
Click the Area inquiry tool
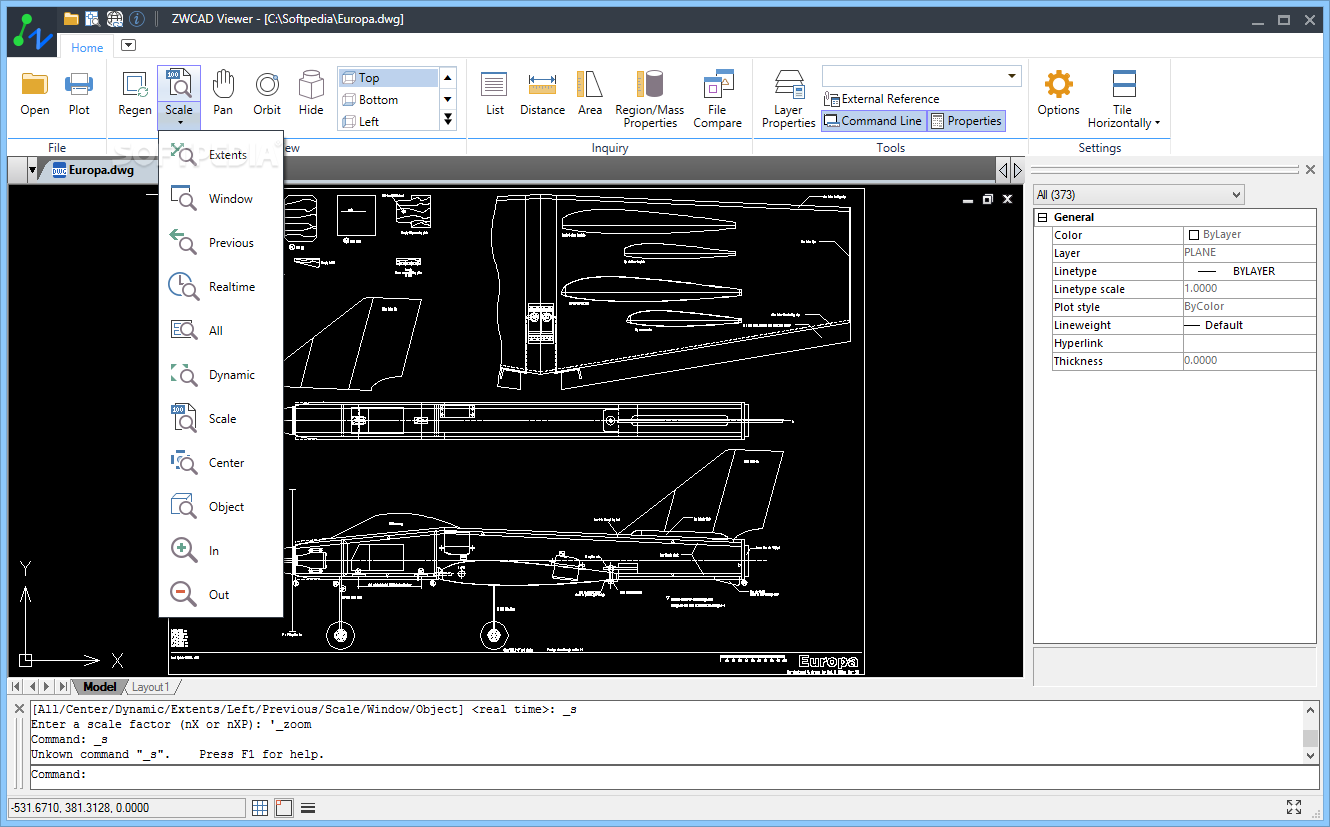point(590,94)
